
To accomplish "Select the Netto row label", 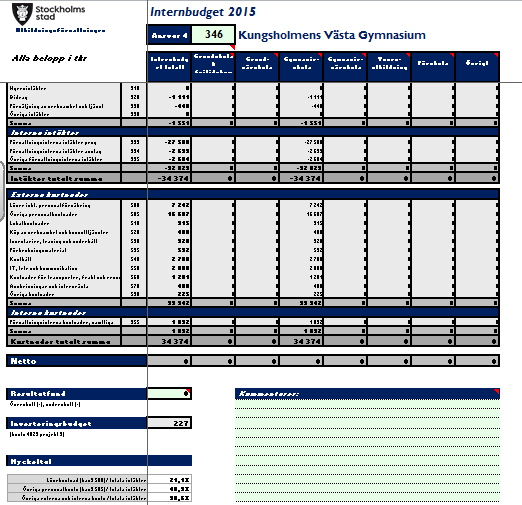I will tap(23, 361).
